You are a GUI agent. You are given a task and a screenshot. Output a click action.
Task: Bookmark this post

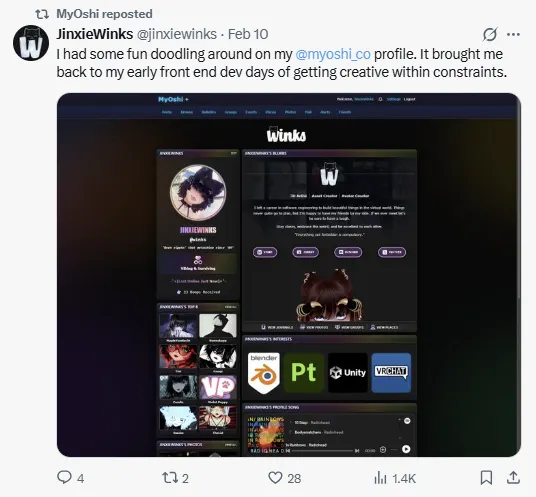pyautogui.click(x=486, y=478)
